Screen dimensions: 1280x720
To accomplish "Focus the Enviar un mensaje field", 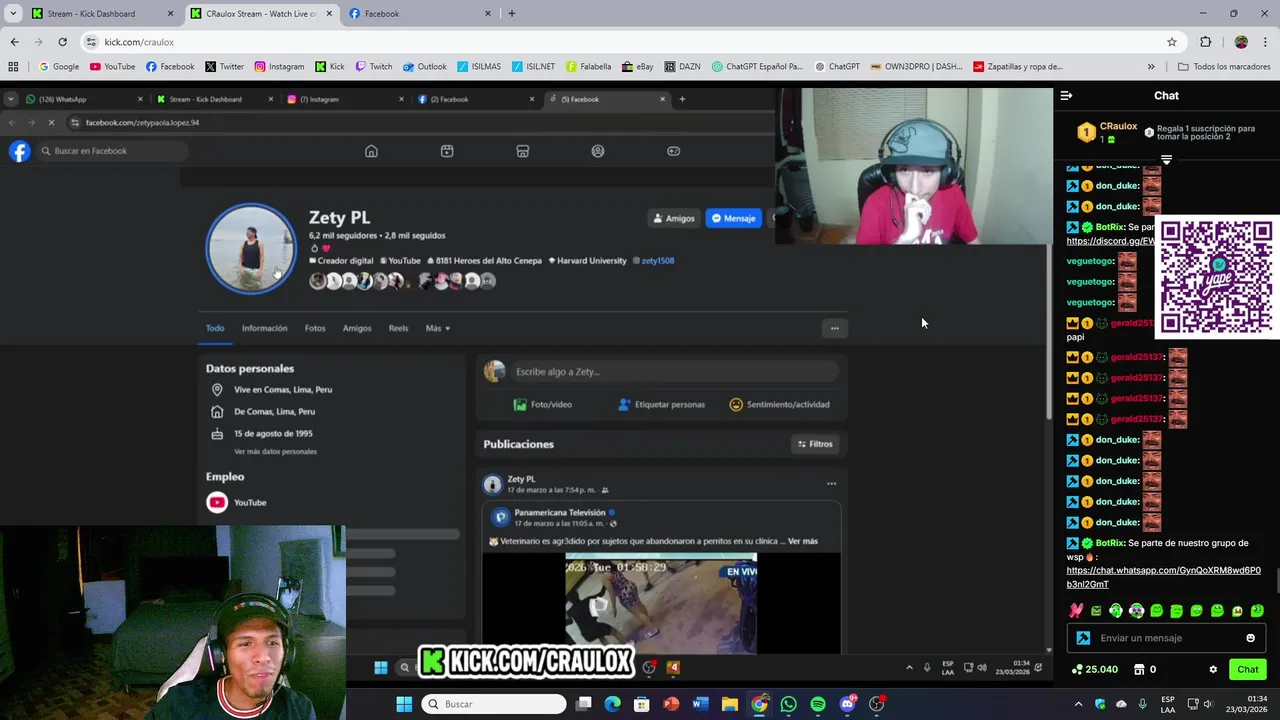I will 1167,638.
